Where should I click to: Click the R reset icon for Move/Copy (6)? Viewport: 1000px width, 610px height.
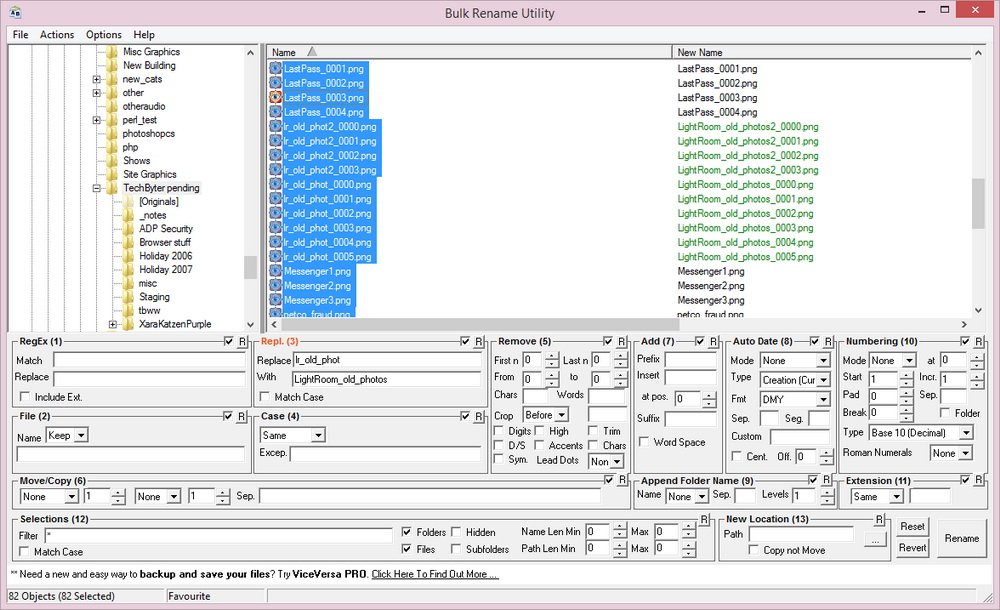tap(622, 480)
